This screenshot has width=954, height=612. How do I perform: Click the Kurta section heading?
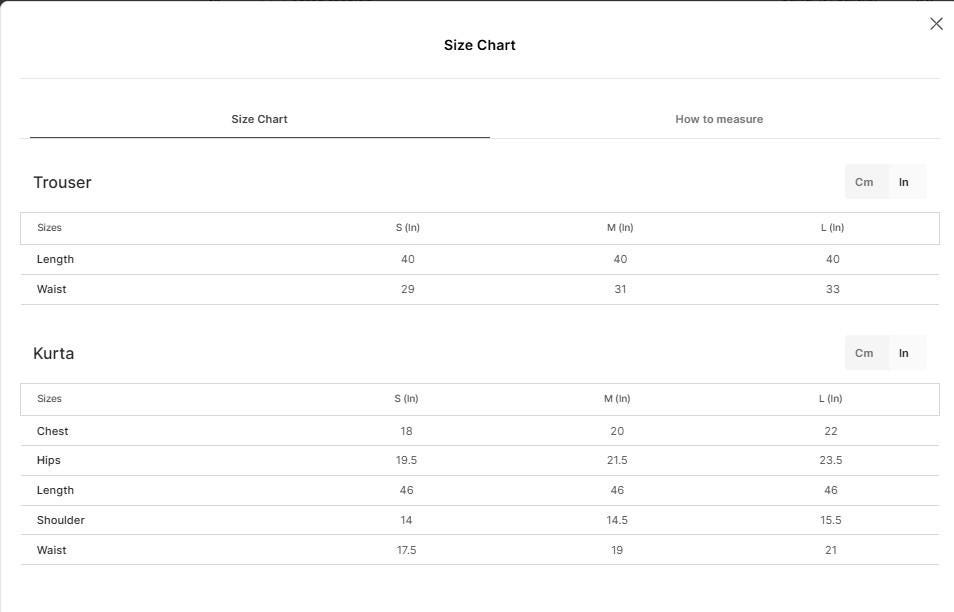[x=54, y=353]
